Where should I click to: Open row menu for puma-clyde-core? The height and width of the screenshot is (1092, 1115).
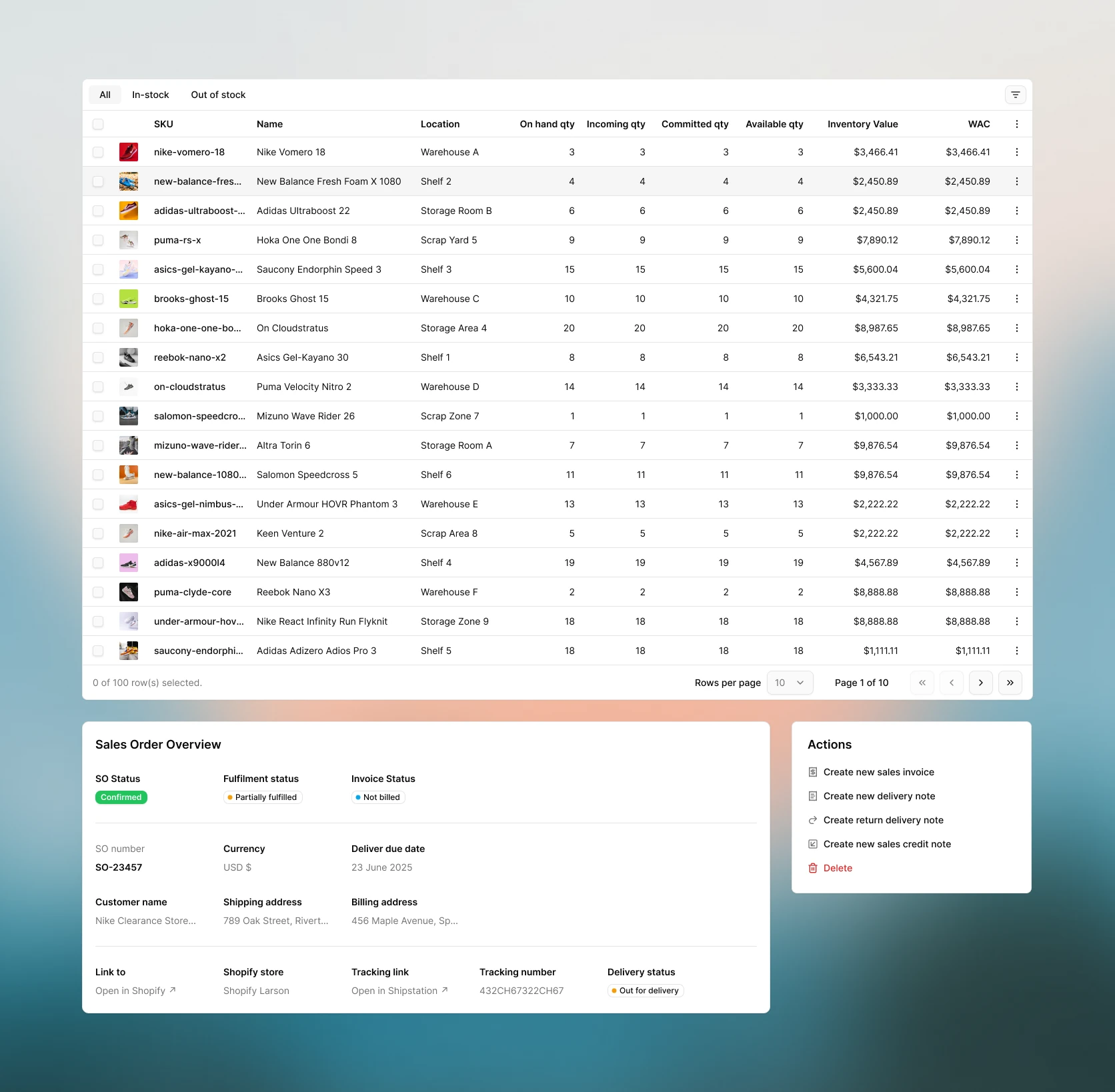1016,592
